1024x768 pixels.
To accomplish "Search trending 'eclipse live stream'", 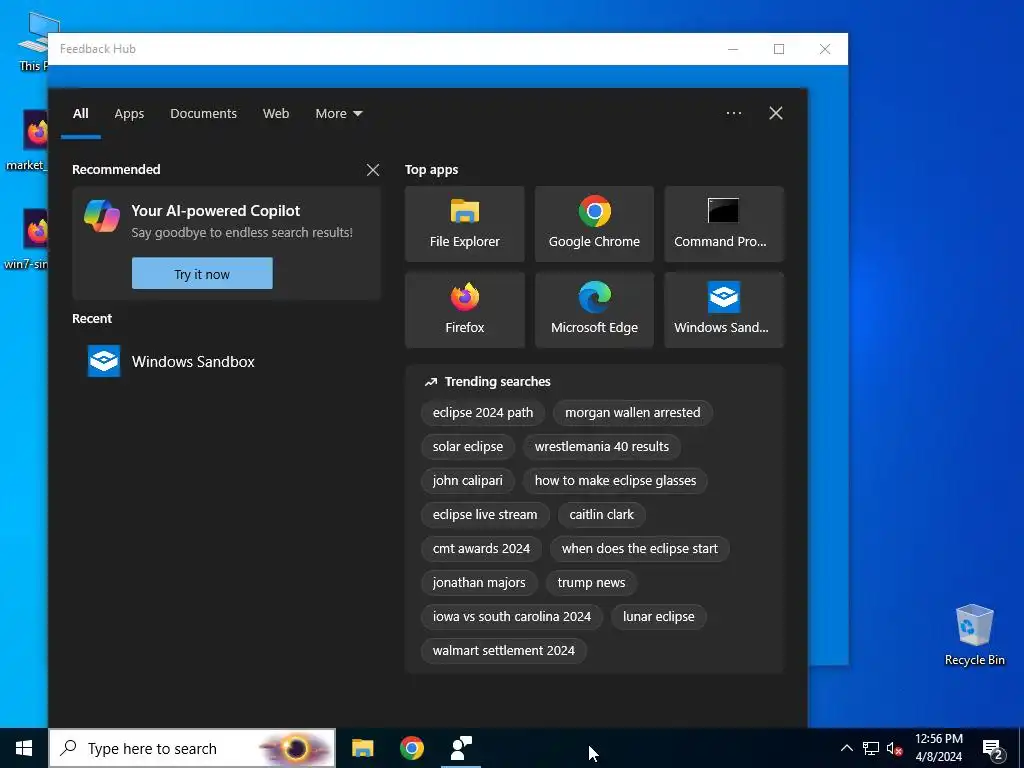I will tap(485, 515).
